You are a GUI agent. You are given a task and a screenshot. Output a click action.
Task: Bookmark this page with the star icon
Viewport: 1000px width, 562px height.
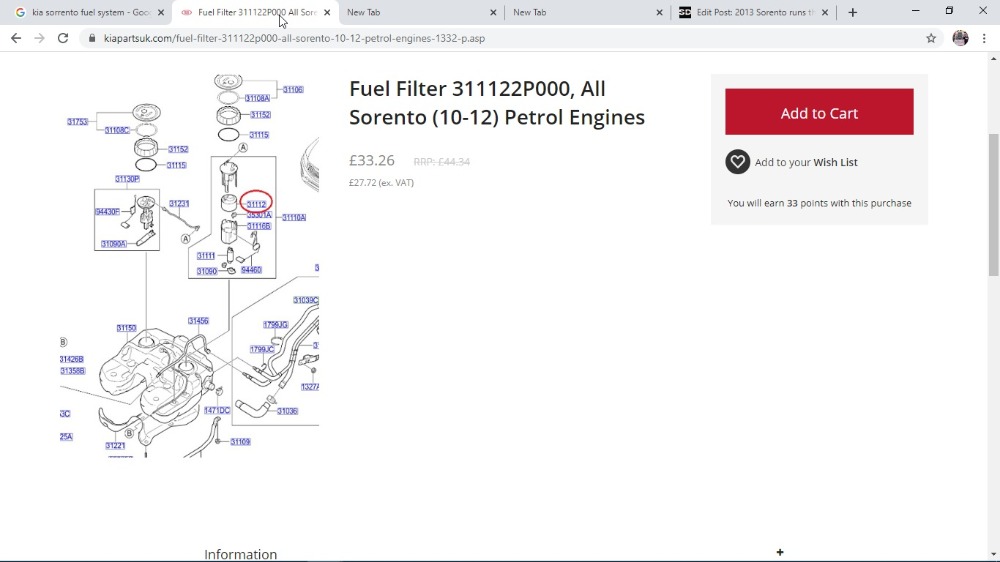pos(931,38)
